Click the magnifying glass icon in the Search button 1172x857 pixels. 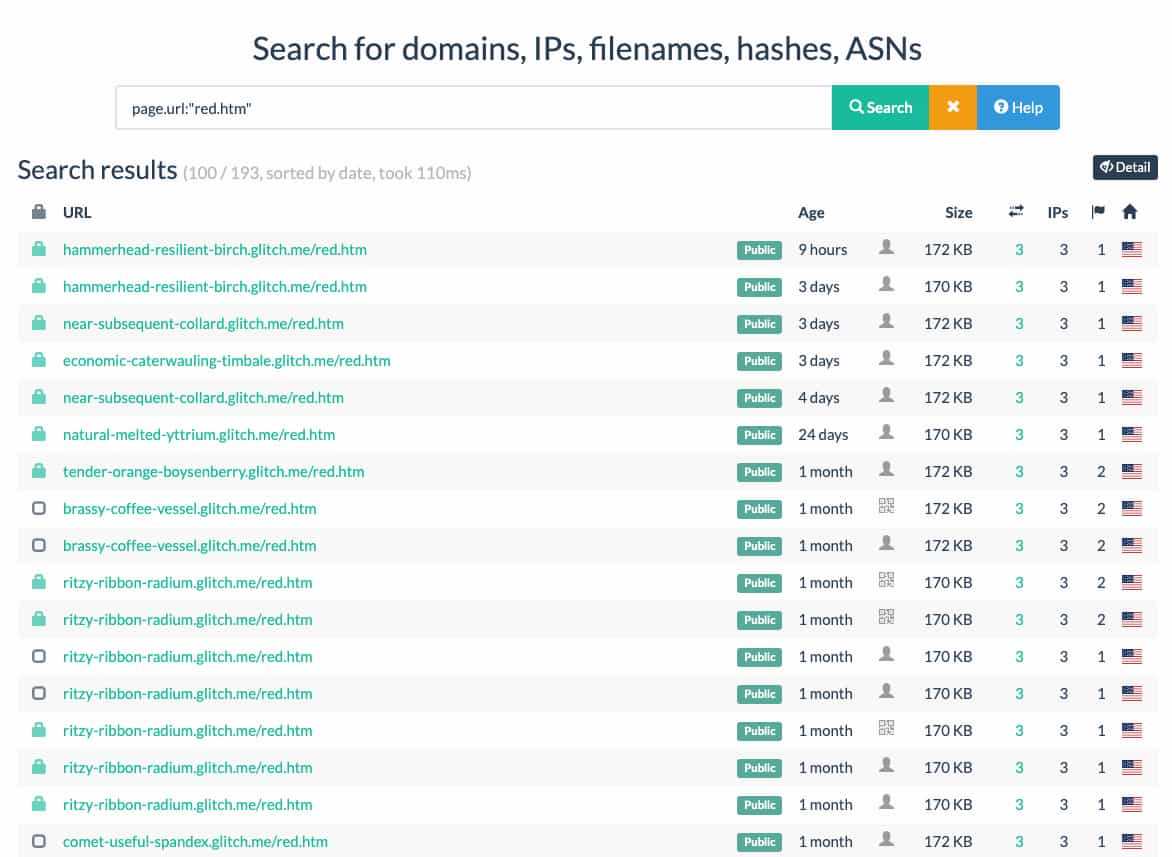855,106
